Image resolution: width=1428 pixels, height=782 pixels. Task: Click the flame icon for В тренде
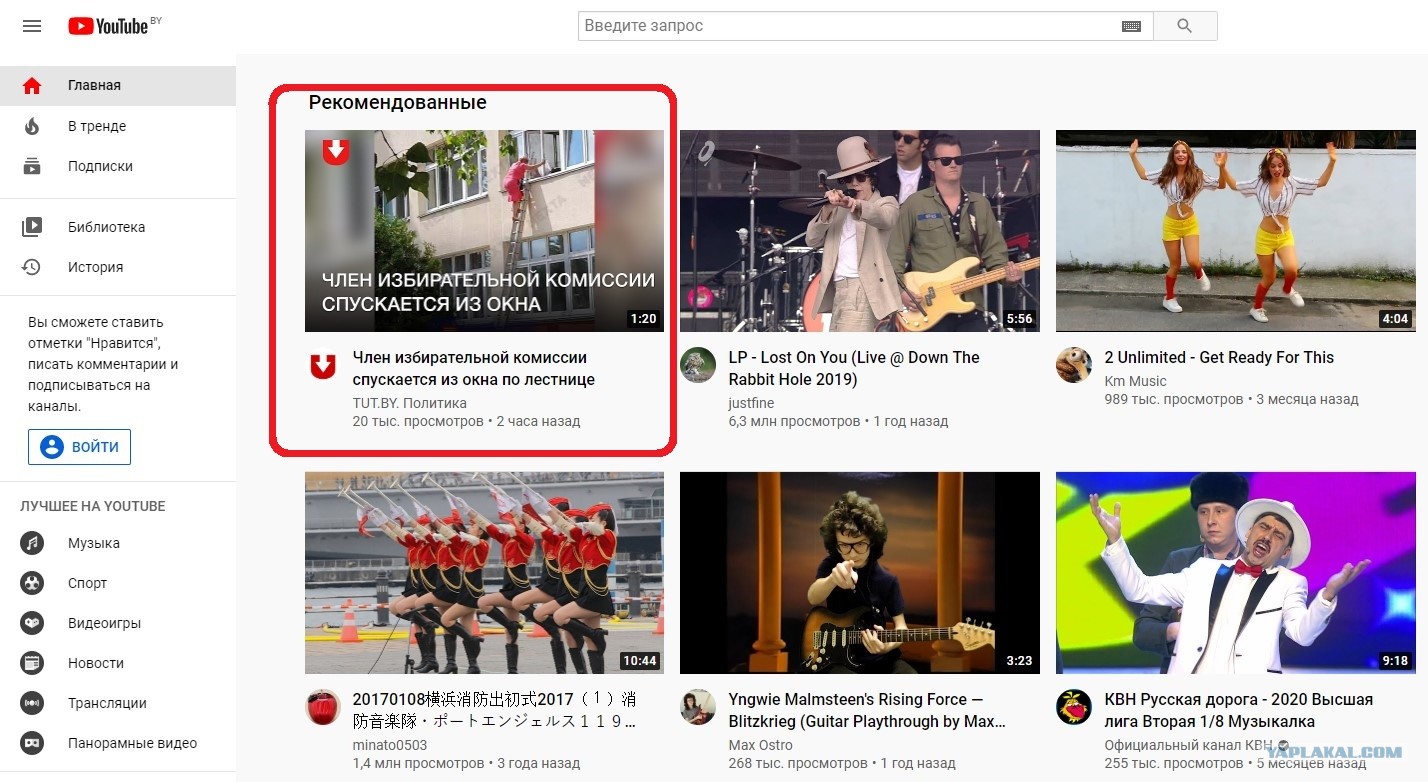[x=32, y=126]
